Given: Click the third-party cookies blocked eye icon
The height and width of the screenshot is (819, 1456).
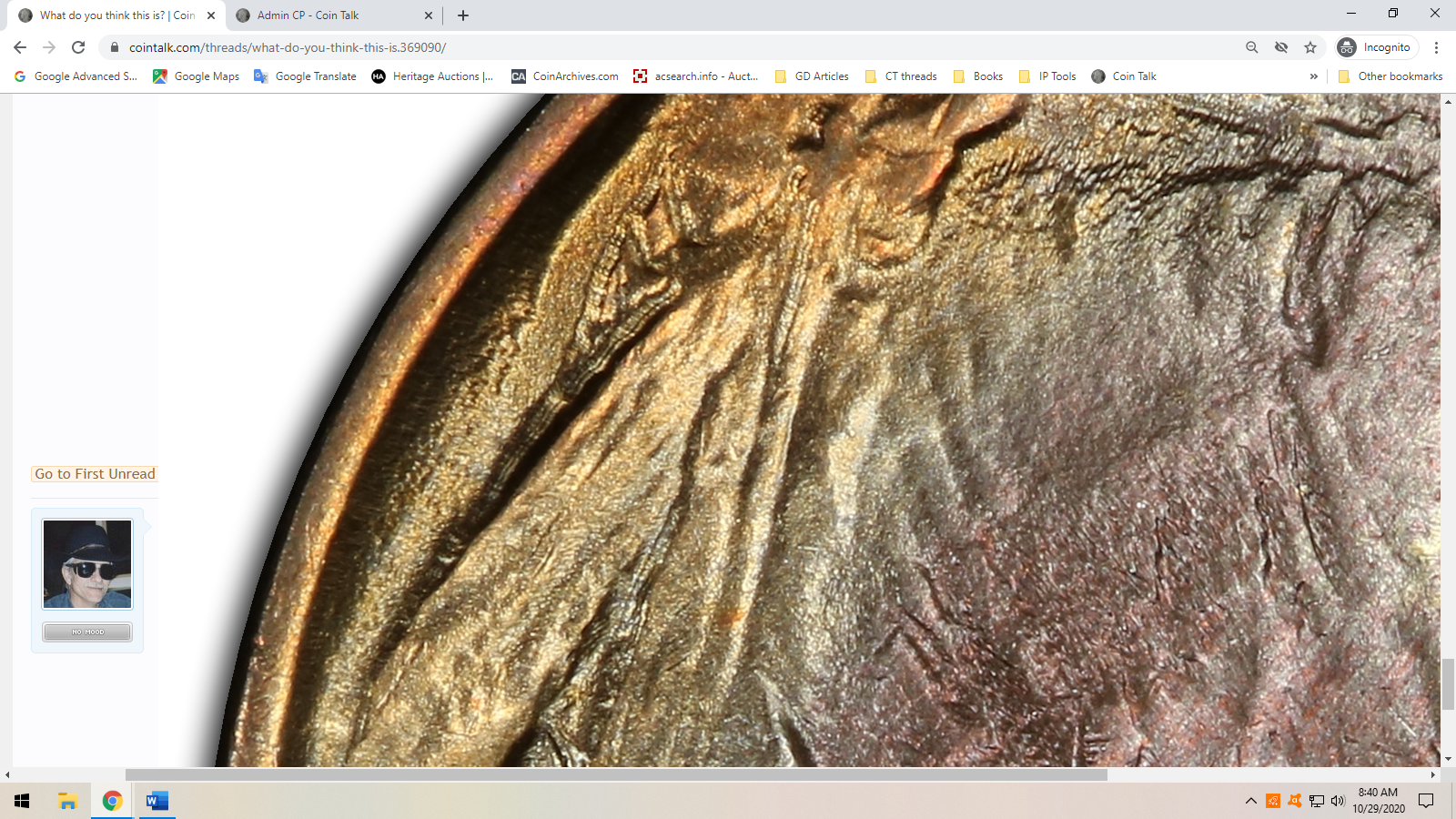Looking at the screenshot, I should coord(1281,47).
